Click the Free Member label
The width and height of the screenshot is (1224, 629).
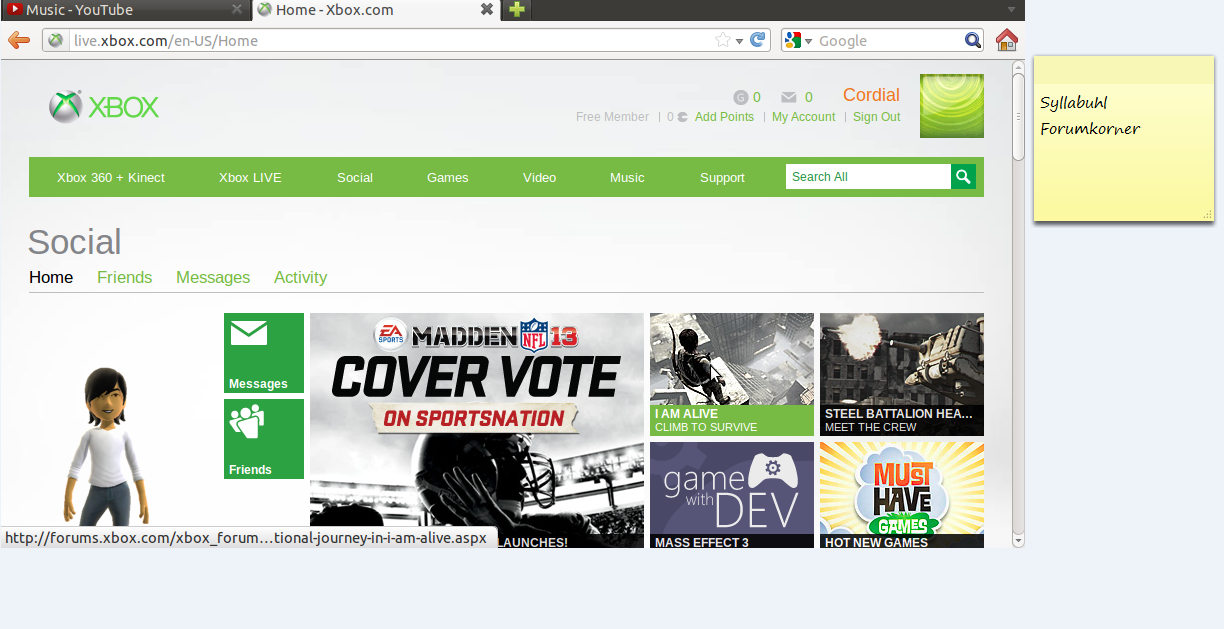pos(612,117)
